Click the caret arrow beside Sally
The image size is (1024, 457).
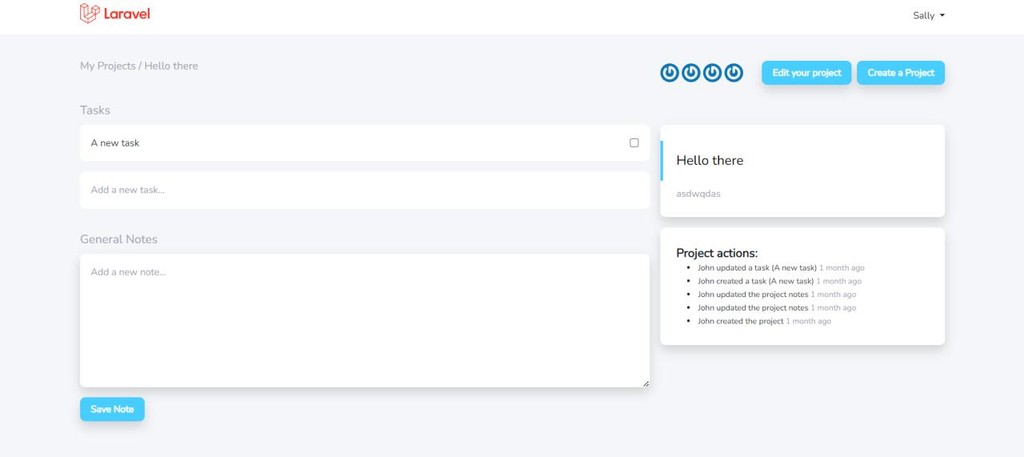point(942,16)
